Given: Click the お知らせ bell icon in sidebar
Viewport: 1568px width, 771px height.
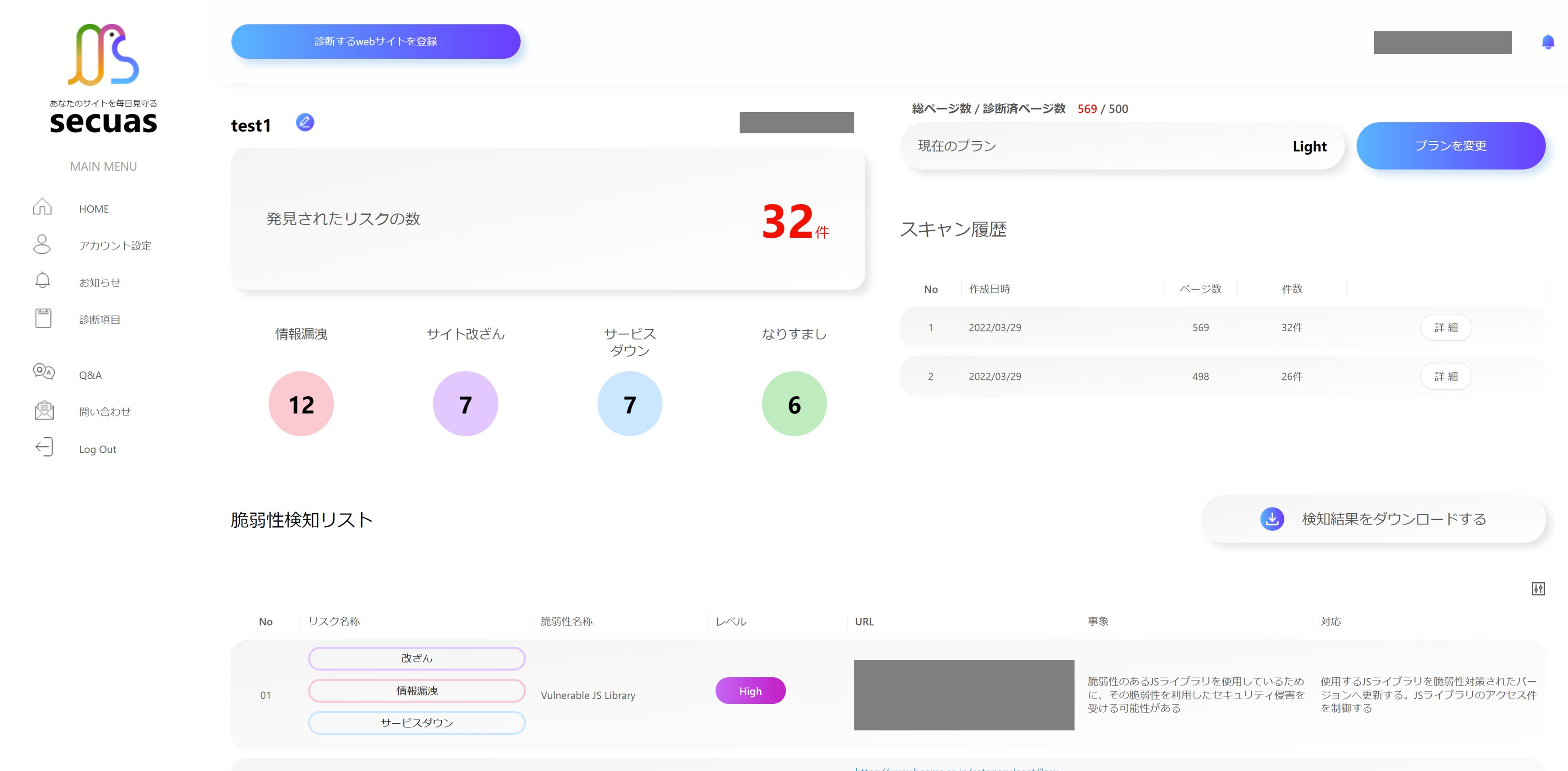Looking at the screenshot, I should point(43,282).
